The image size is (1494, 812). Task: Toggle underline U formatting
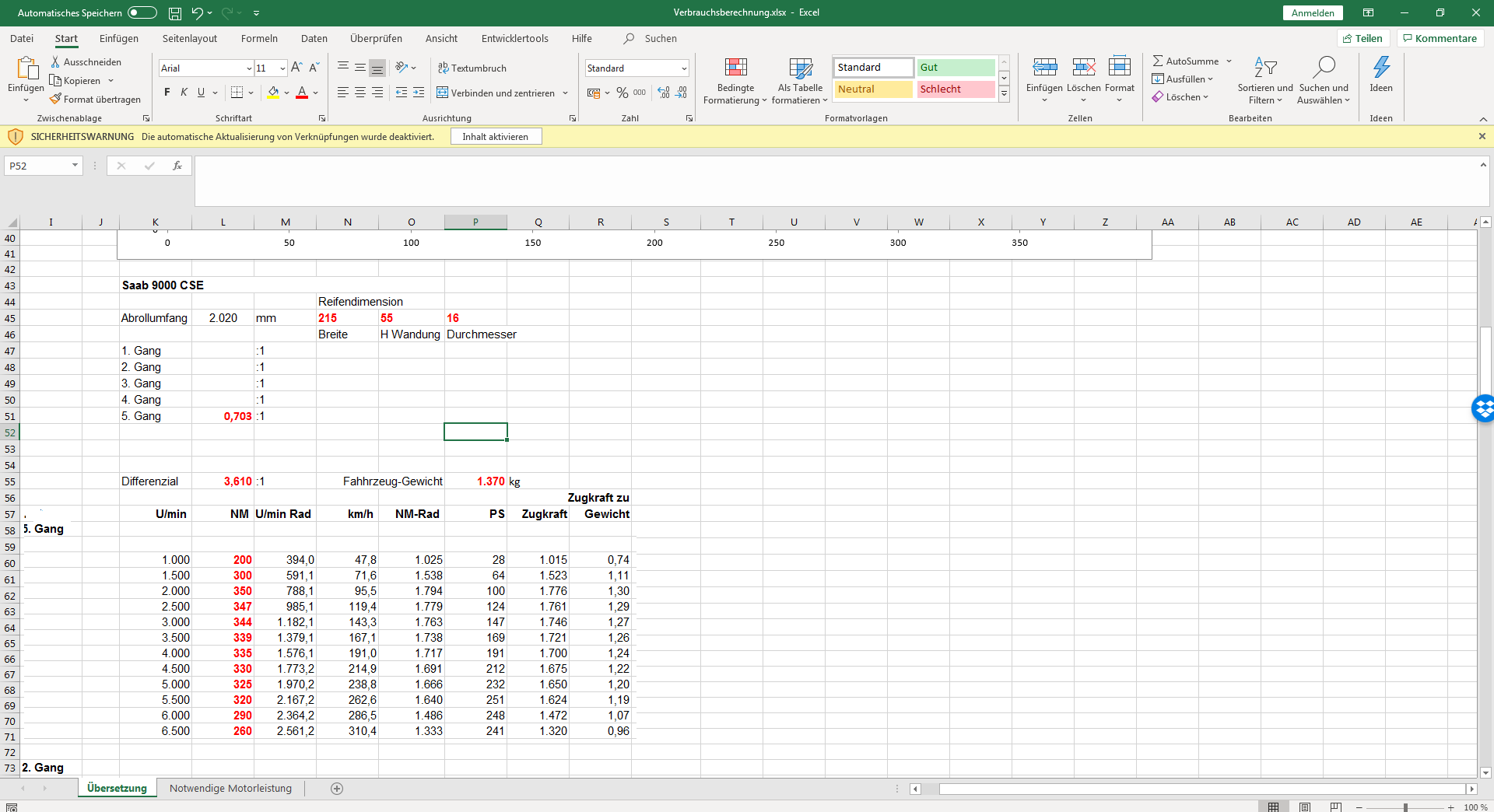point(201,93)
